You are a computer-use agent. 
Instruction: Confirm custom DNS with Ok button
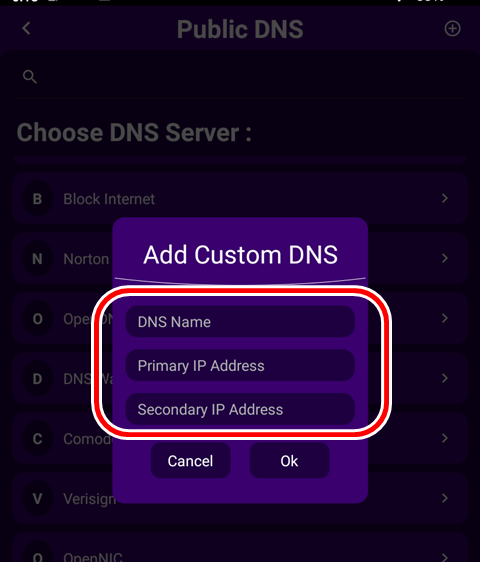coord(289,461)
